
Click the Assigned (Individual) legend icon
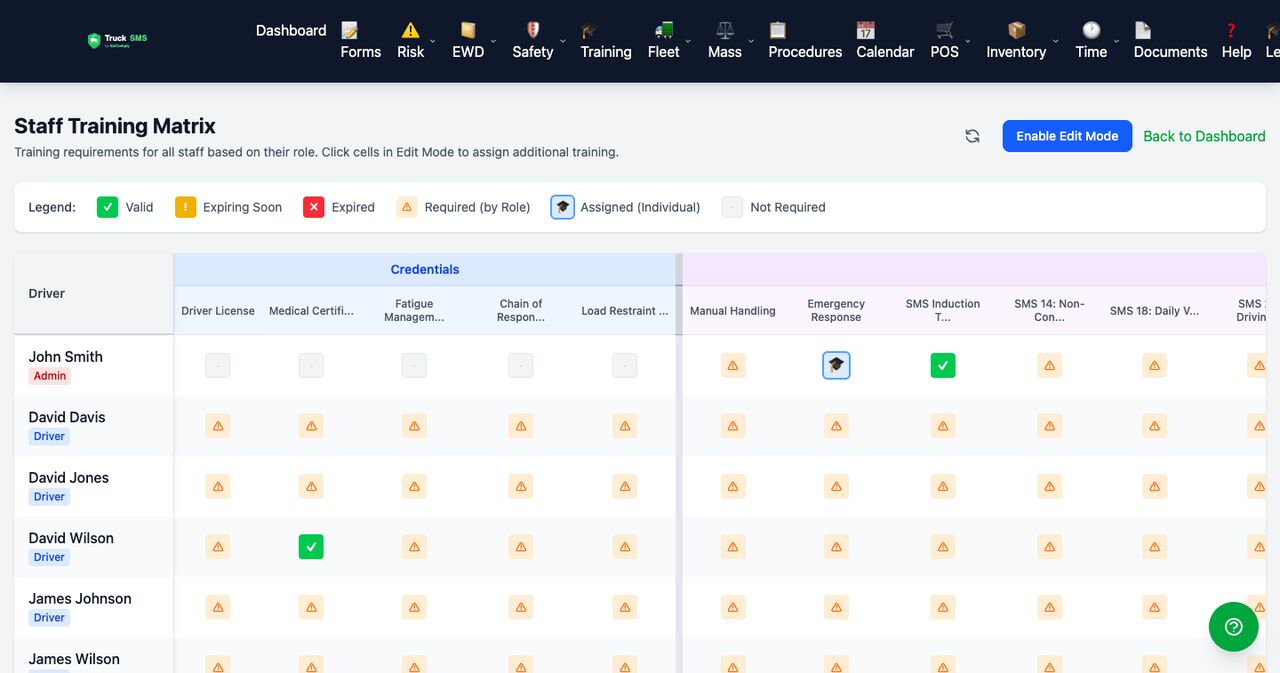pos(563,207)
